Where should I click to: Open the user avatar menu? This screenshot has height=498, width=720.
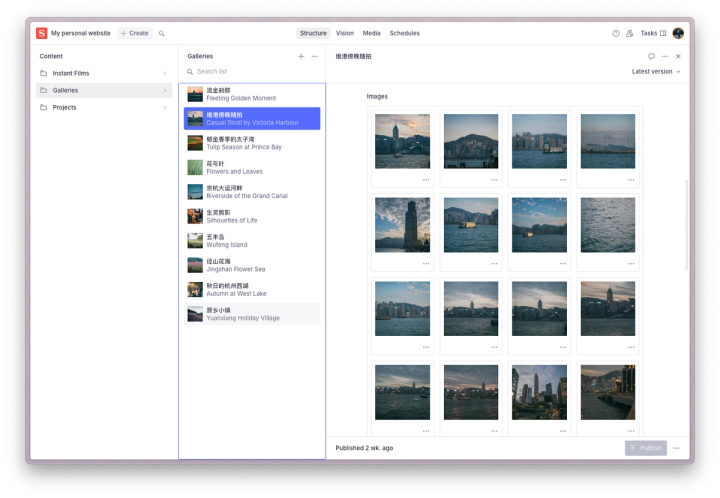click(x=678, y=33)
